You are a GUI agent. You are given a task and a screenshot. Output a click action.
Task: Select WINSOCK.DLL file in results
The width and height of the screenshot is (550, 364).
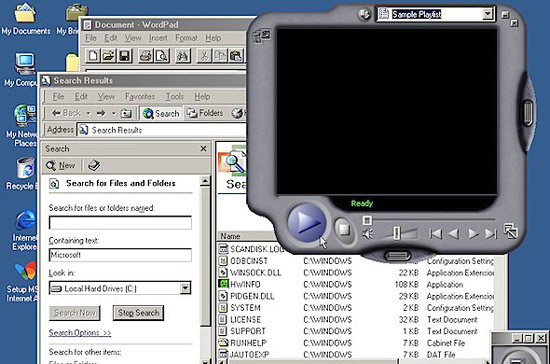250,273
